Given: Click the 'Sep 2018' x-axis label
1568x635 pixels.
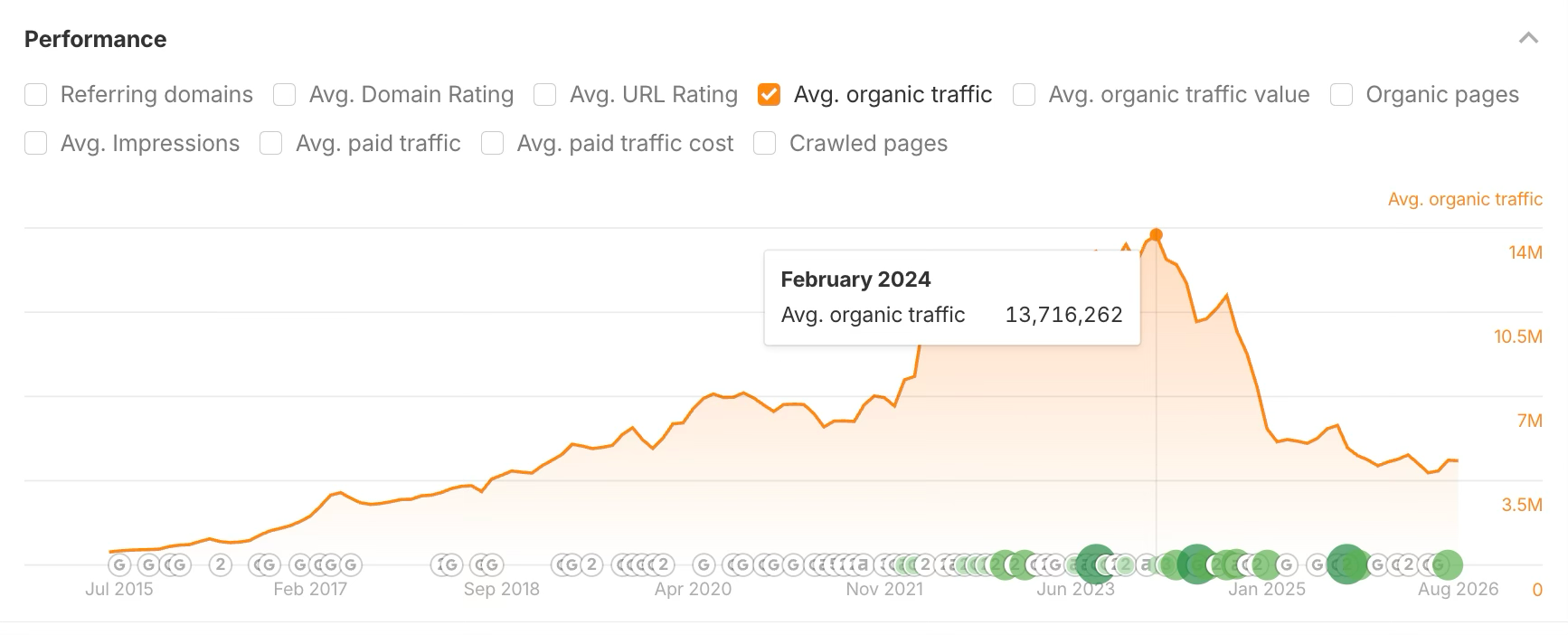Looking at the screenshot, I should pyautogui.click(x=502, y=589).
